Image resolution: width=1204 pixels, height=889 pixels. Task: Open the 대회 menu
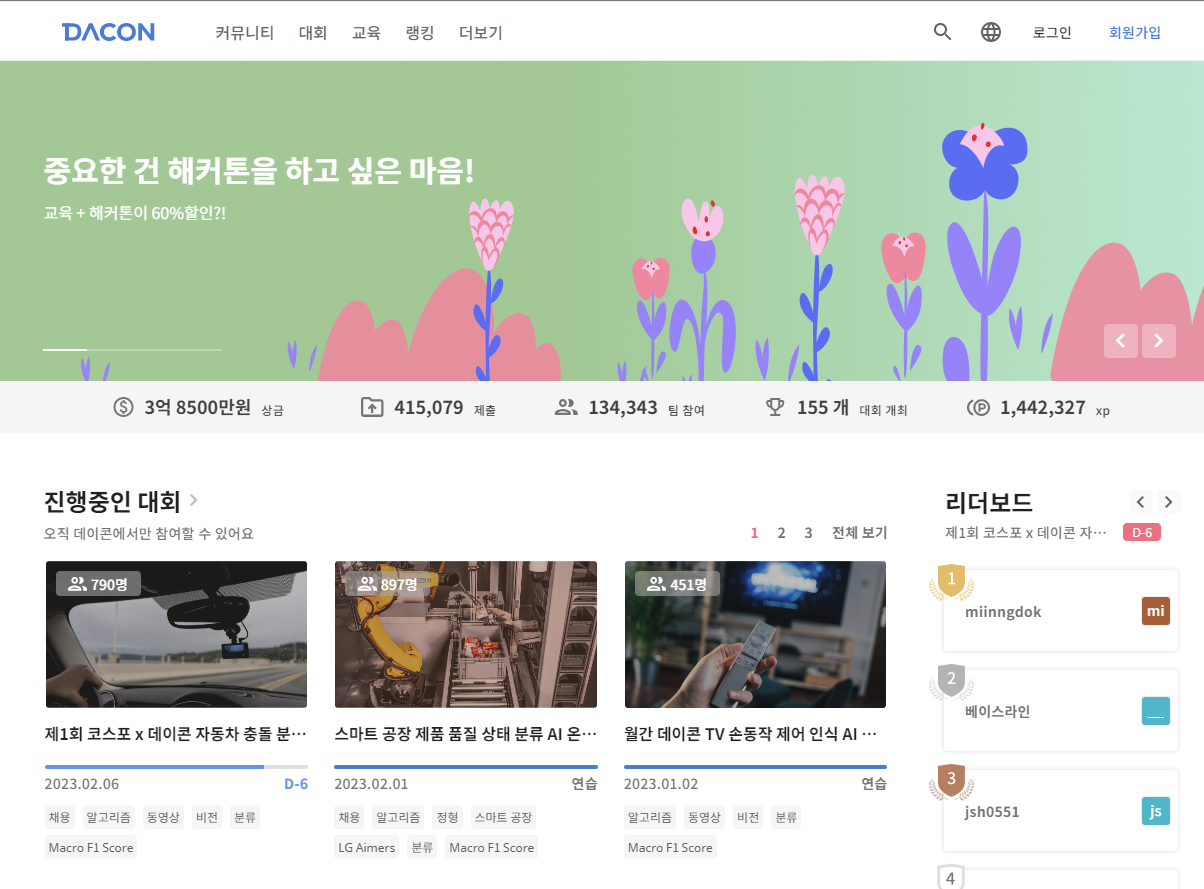(x=313, y=32)
